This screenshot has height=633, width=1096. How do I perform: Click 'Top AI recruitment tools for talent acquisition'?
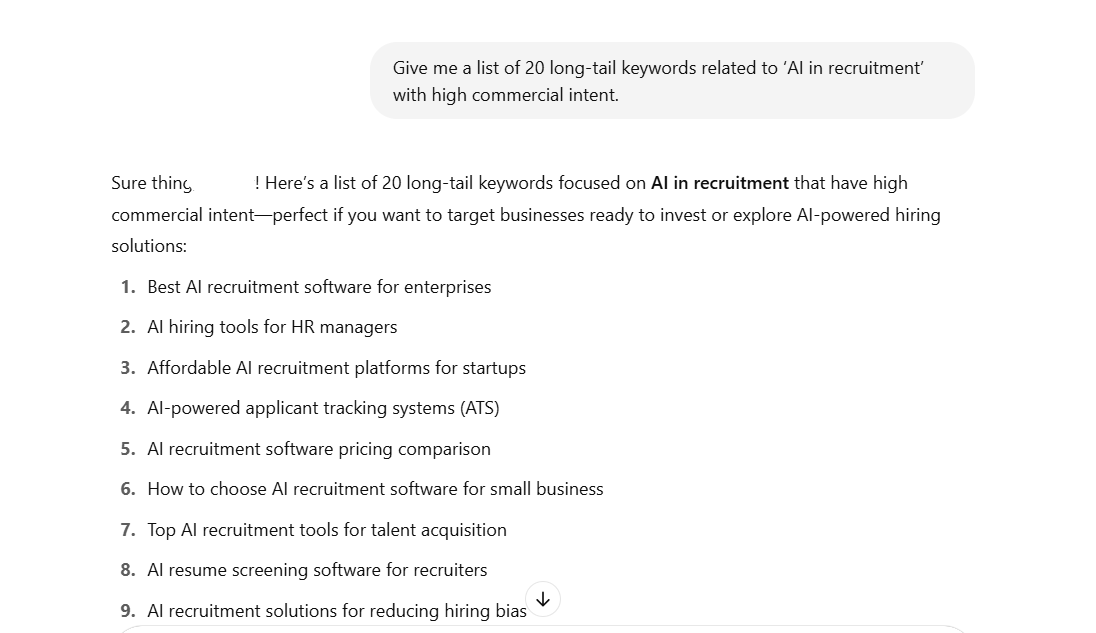click(327, 530)
